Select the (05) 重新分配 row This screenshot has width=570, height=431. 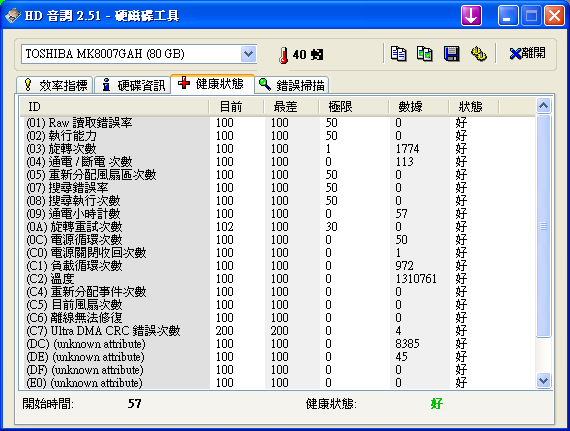coord(277,175)
